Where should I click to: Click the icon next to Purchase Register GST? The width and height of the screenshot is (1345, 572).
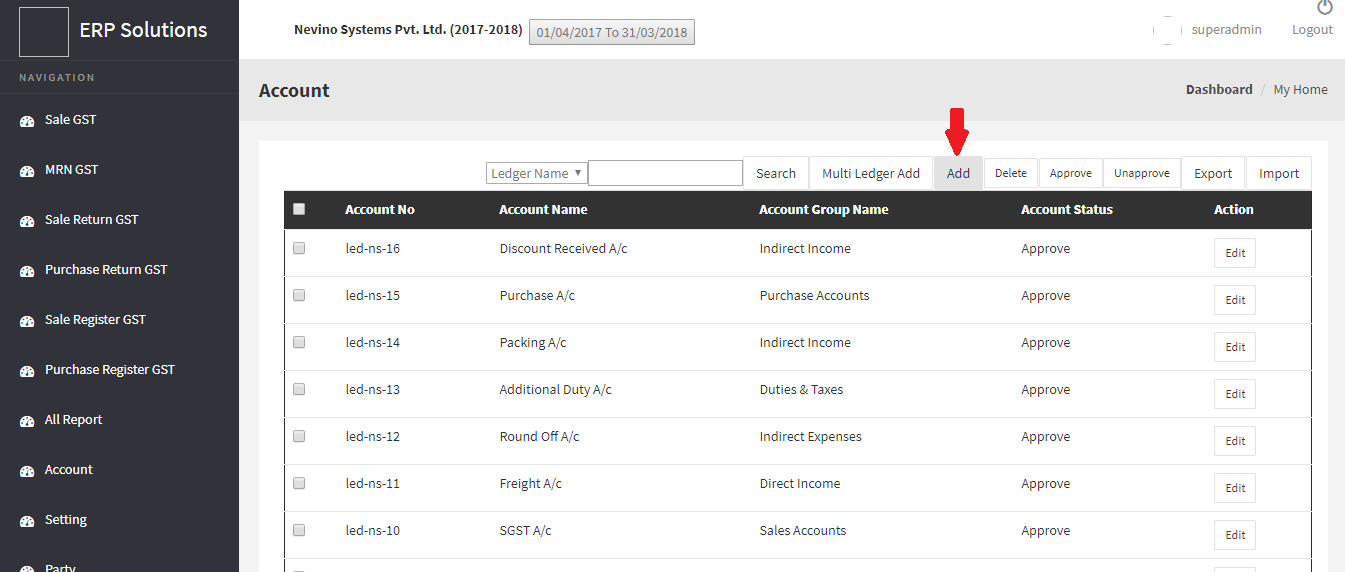(27, 371)
